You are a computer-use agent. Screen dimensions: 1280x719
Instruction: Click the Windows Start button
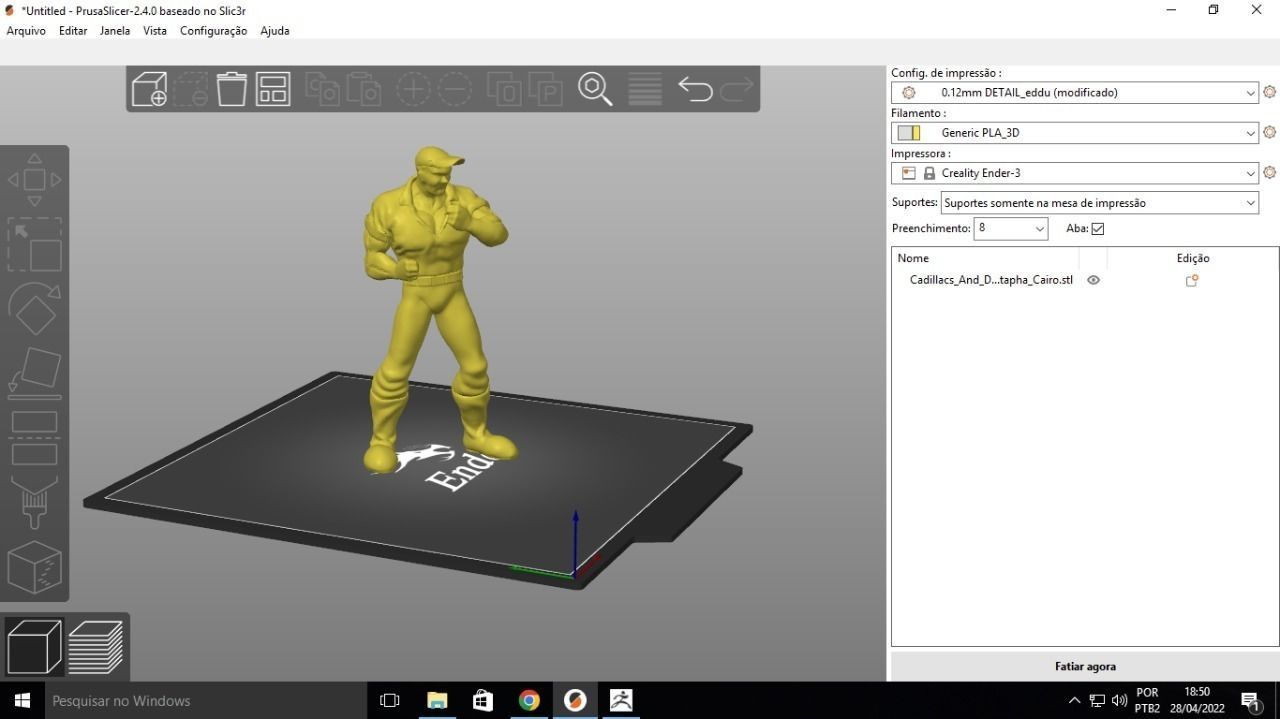[21, 700]
